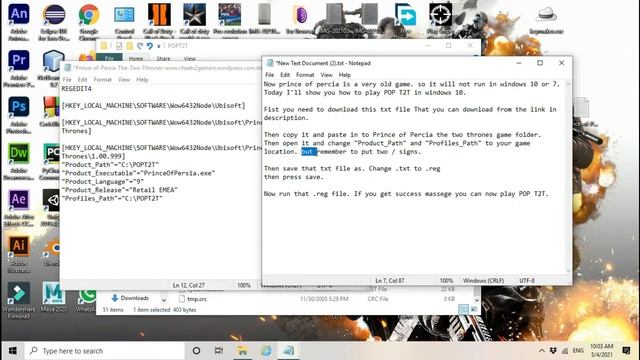
Task: Show hidden system tray icons chevron
Action: click(x=542, y=351)
